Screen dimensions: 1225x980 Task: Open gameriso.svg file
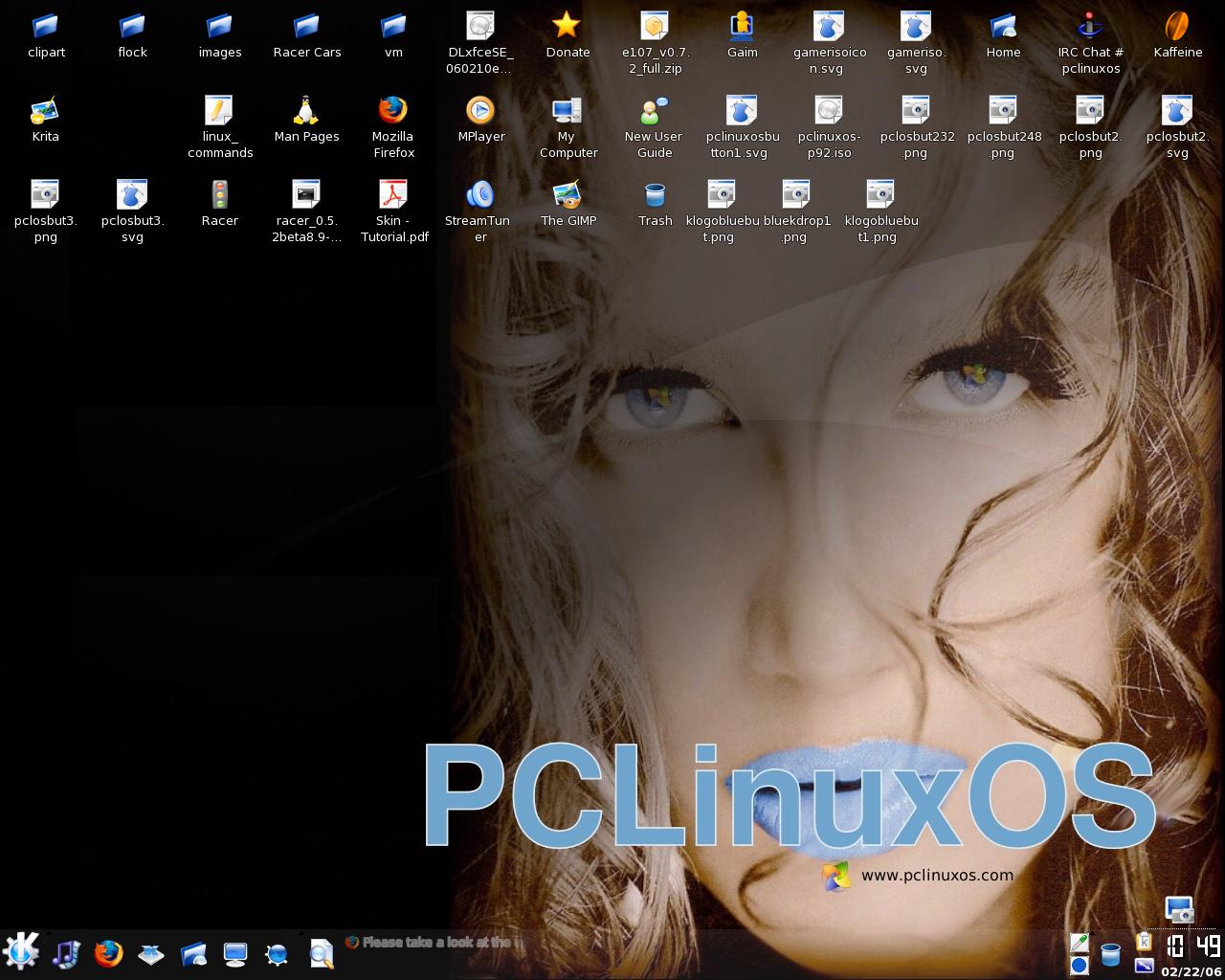click(x=916, y=27)
